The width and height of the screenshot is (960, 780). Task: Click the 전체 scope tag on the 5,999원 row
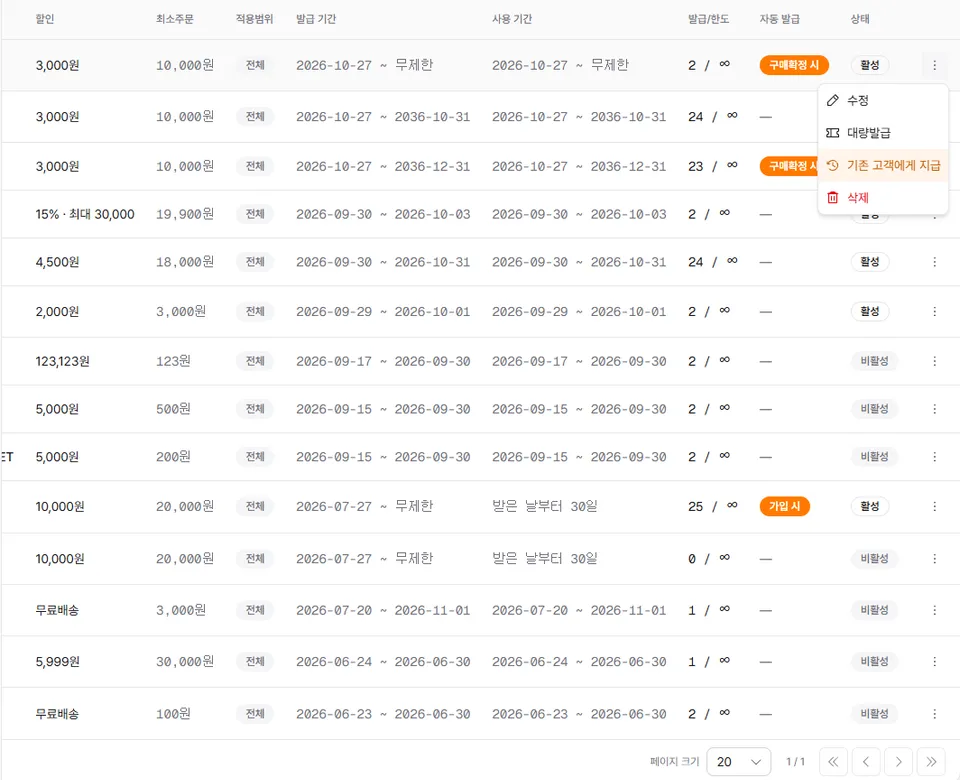tap(255, 662)
